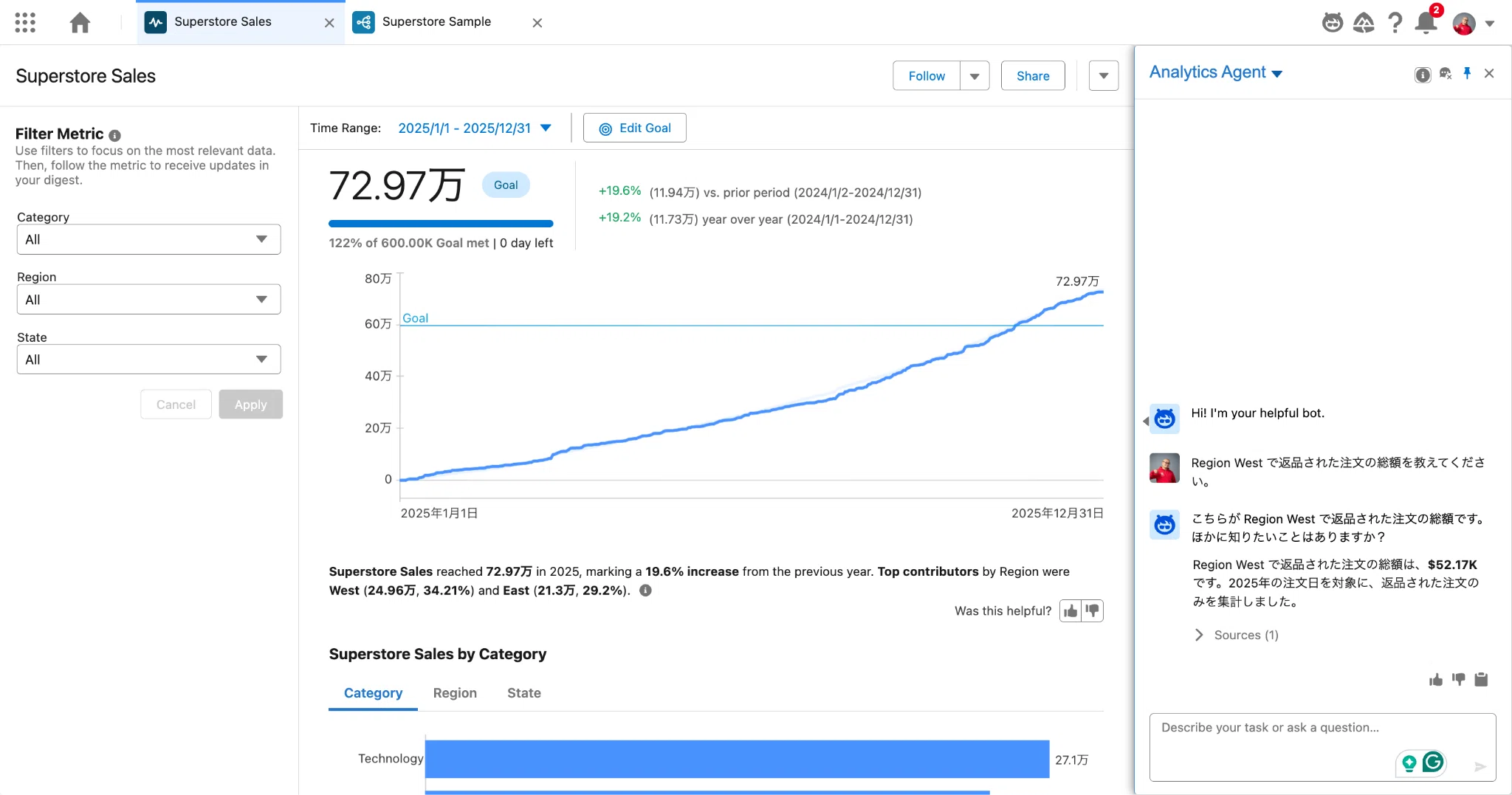Send the message with arrow icon
This screenshot has height=795, width=1512.
click(1480, 766)
